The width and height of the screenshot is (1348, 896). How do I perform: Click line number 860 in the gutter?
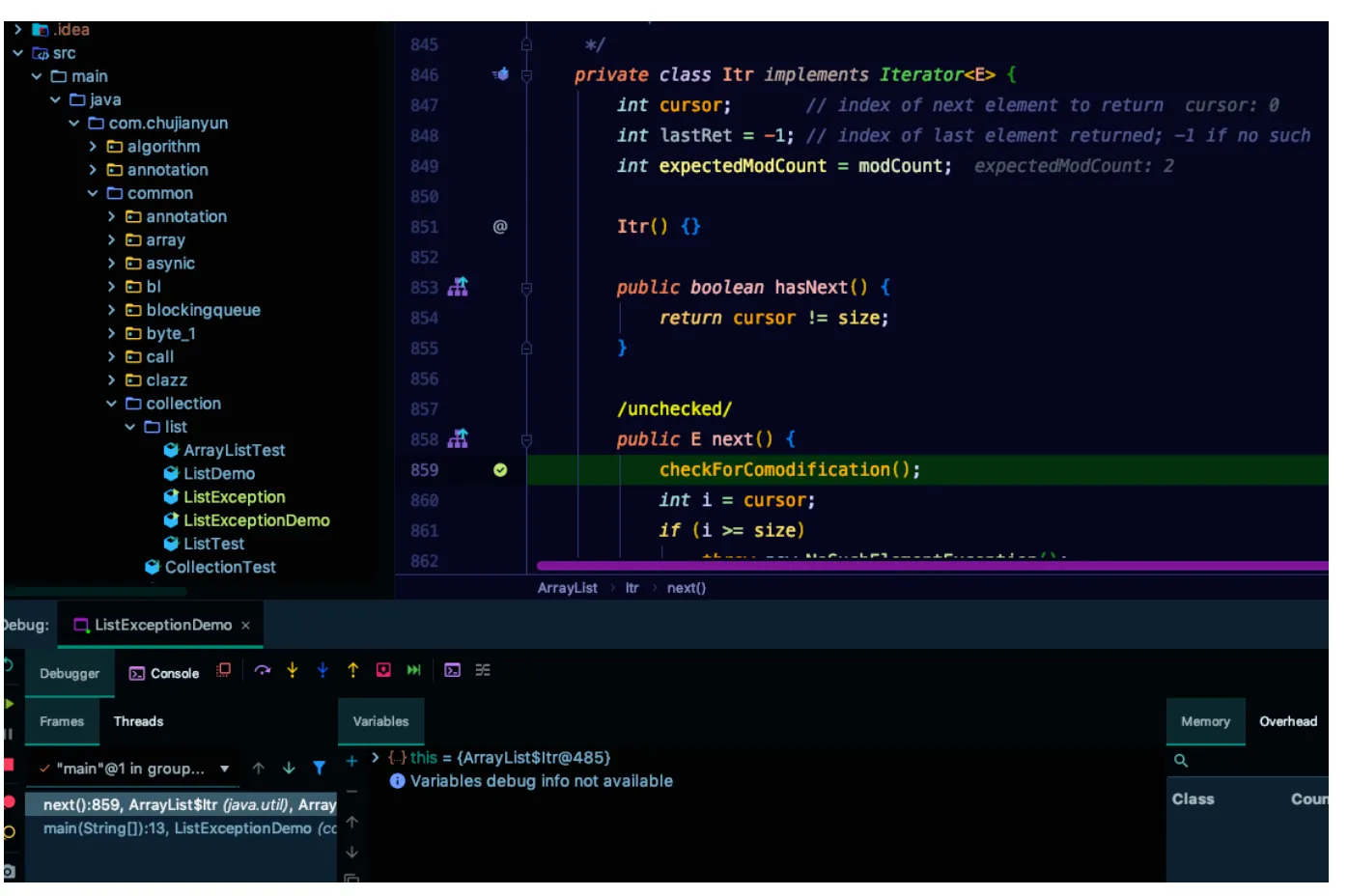tap(424, 500)
